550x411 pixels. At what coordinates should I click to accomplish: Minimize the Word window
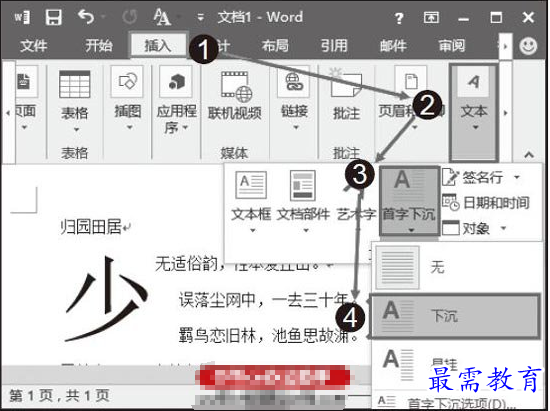(x=464, y=18)
